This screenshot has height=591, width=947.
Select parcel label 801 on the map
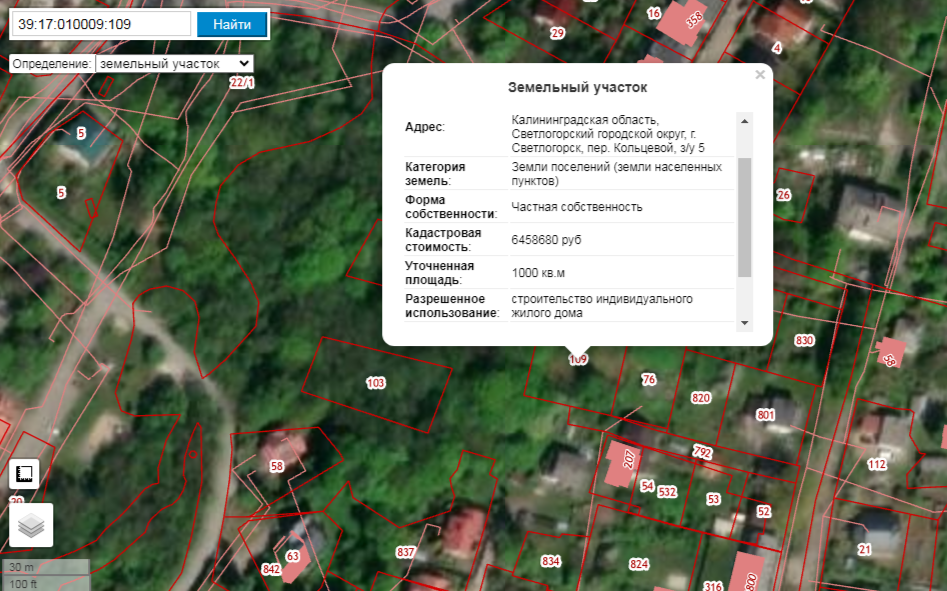[x=766, y=415]
